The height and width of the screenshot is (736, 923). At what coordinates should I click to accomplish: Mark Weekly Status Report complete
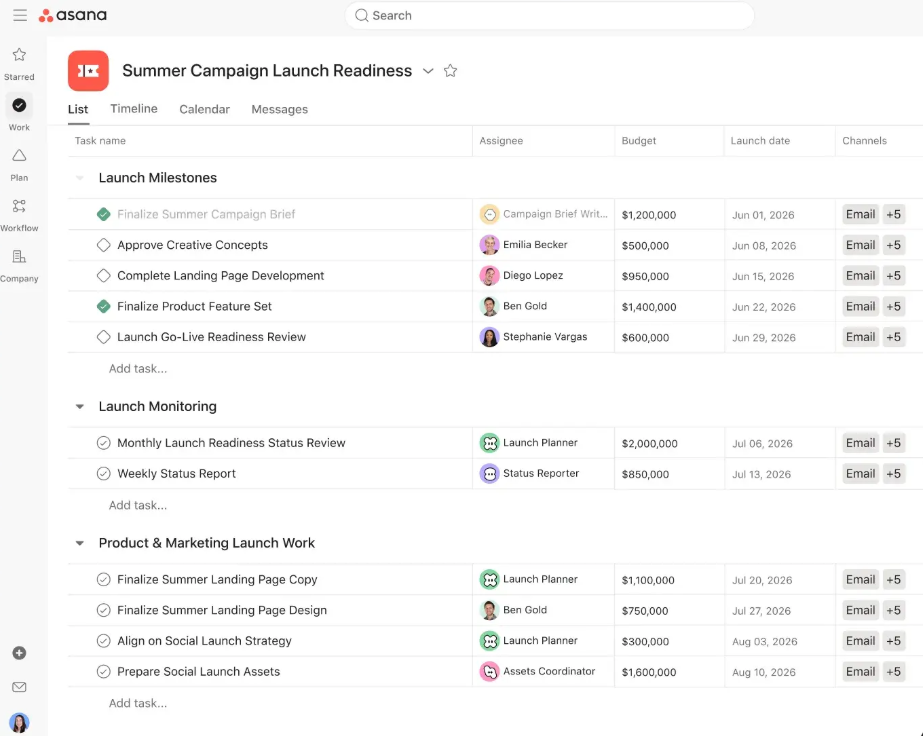click(x=104, y=473)
